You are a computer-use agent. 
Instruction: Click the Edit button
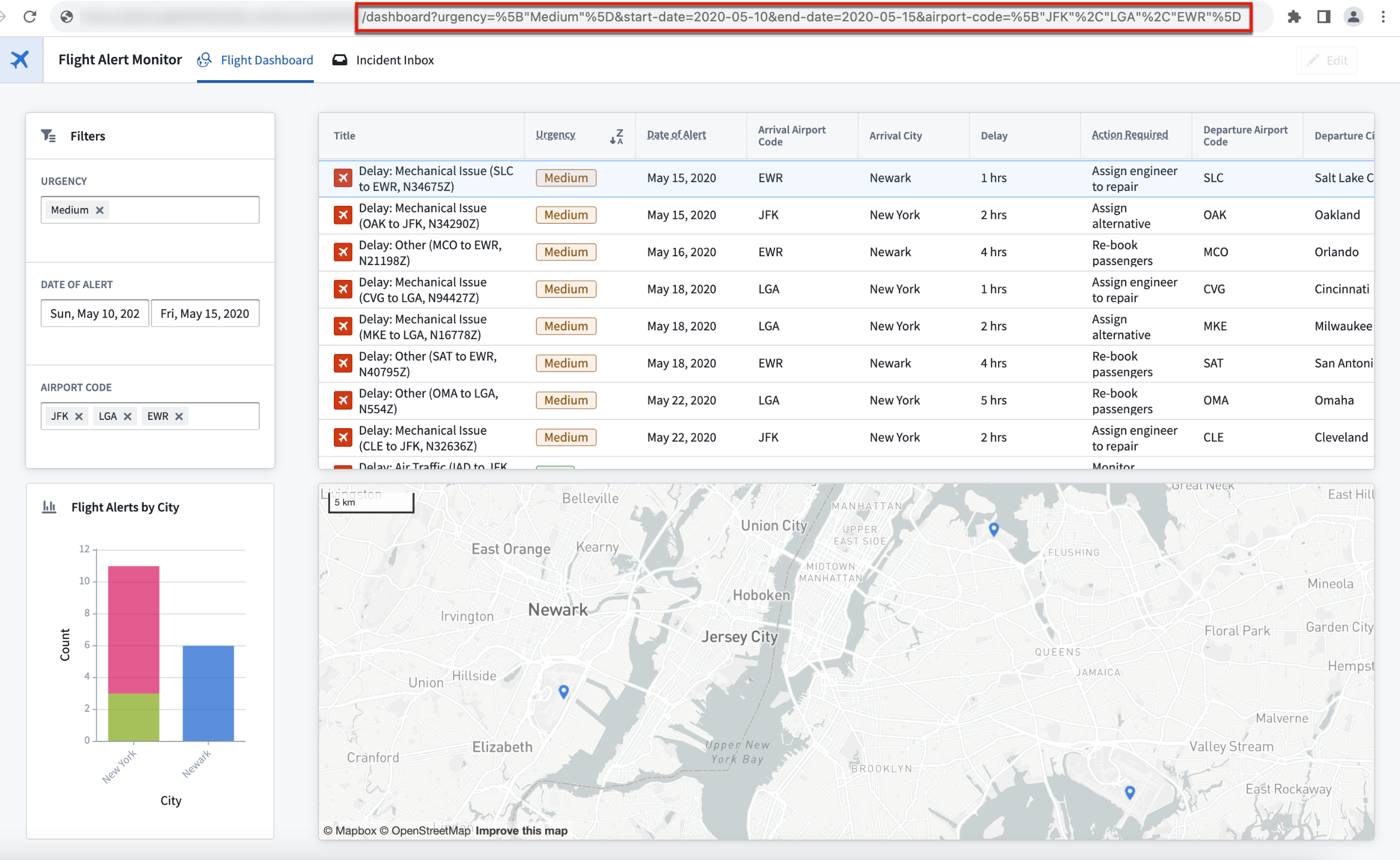tap(1326, 60)
